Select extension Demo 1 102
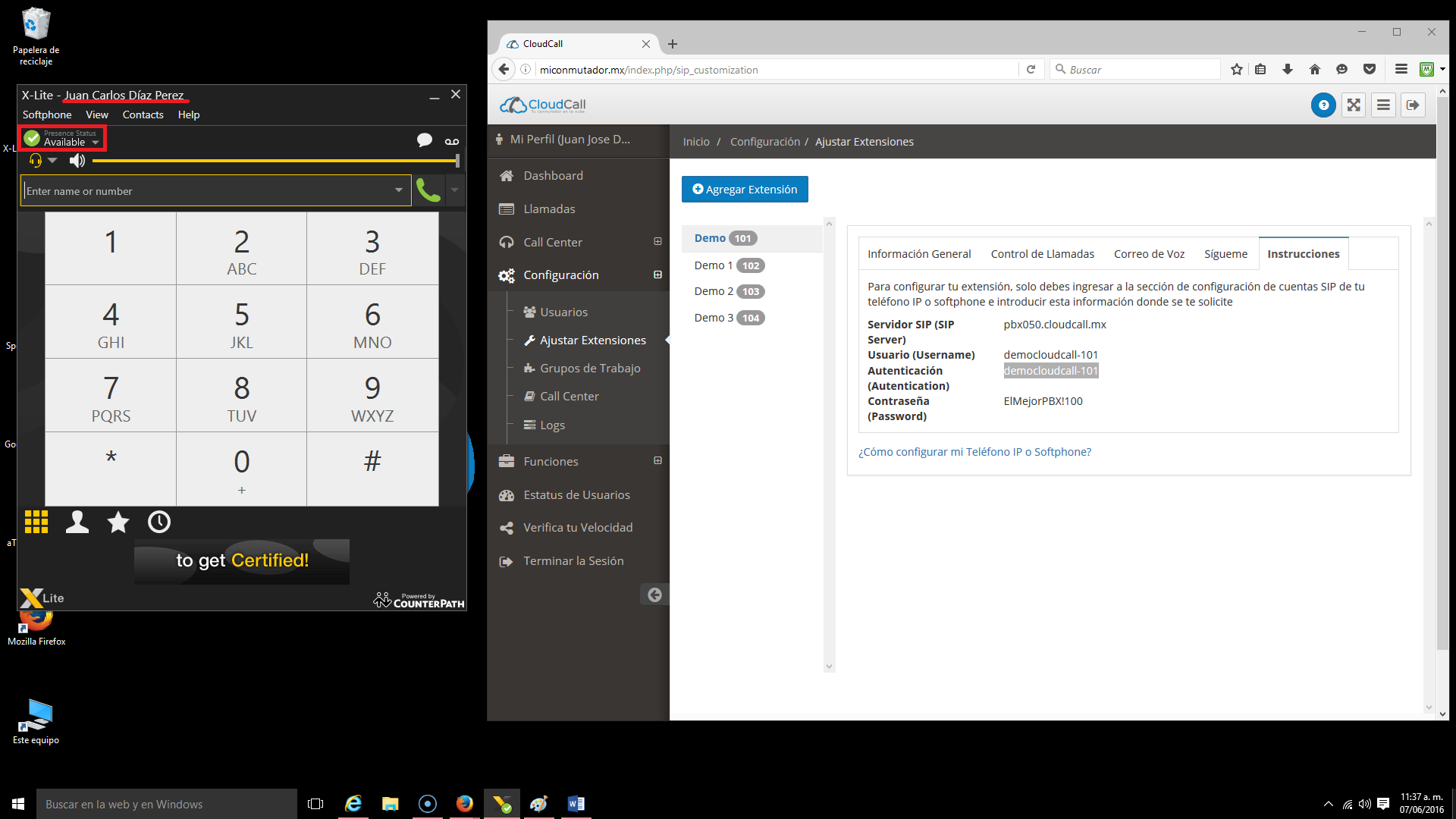1456x819 pixels. (x=751, y=265)
